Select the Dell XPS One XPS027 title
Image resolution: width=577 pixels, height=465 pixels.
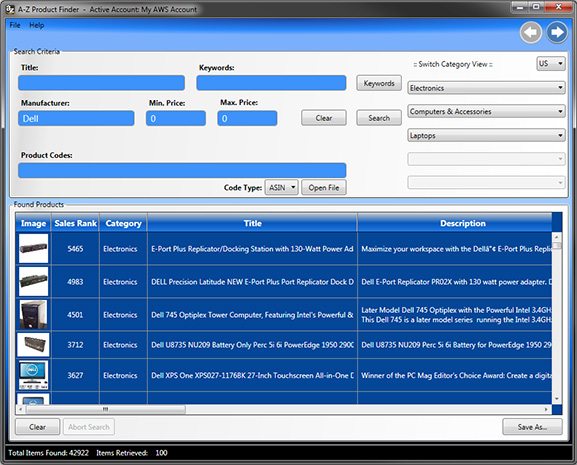coord(252,375)
